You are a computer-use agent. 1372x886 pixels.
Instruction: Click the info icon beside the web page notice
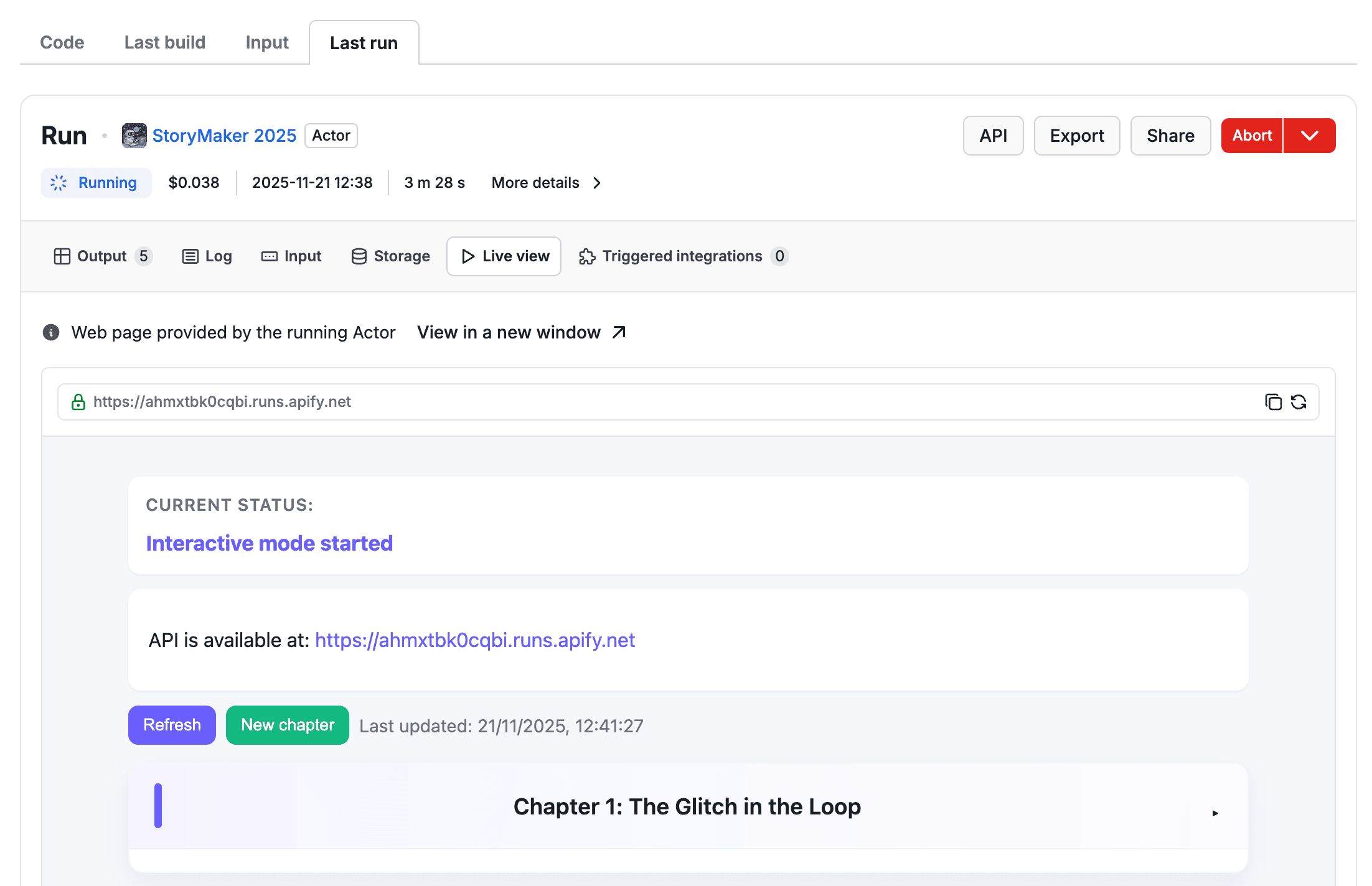tap(51, 332)
